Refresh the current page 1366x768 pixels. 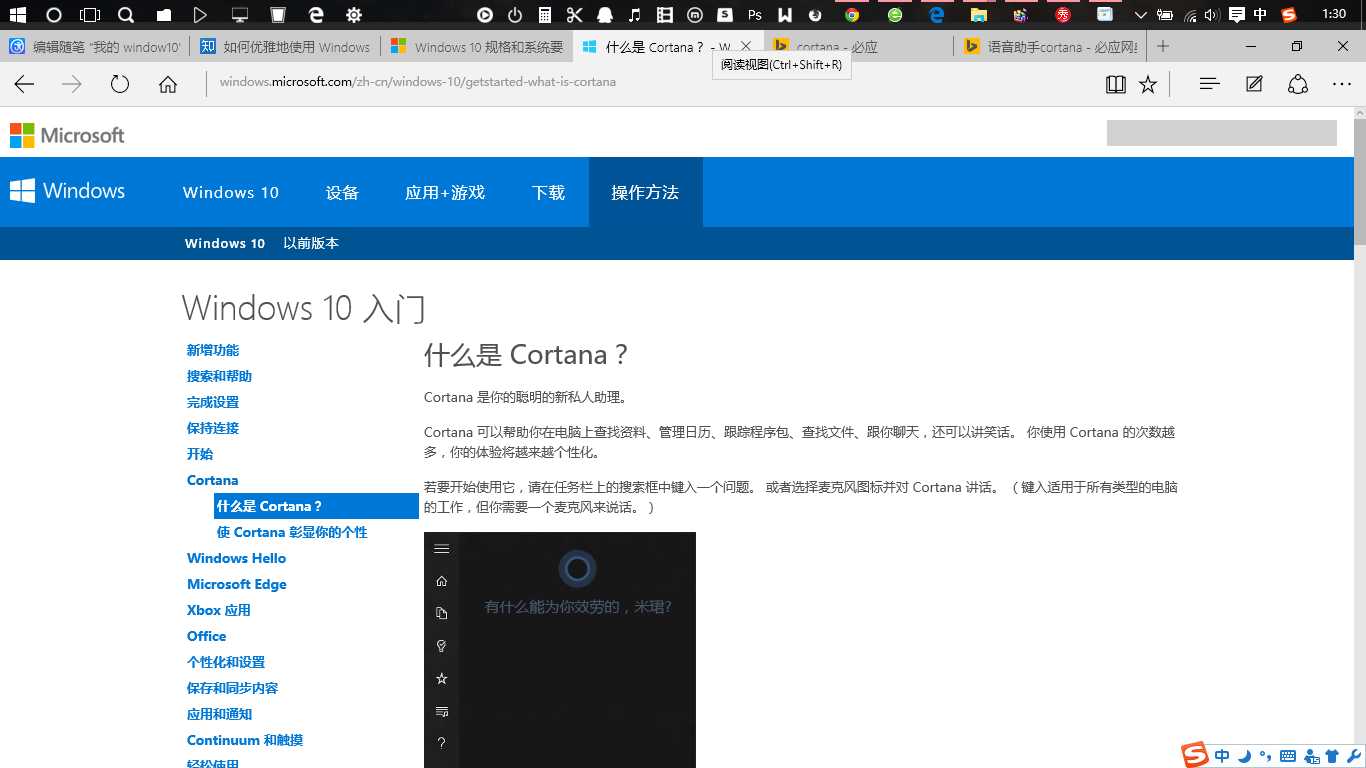(x=120, y=84)
